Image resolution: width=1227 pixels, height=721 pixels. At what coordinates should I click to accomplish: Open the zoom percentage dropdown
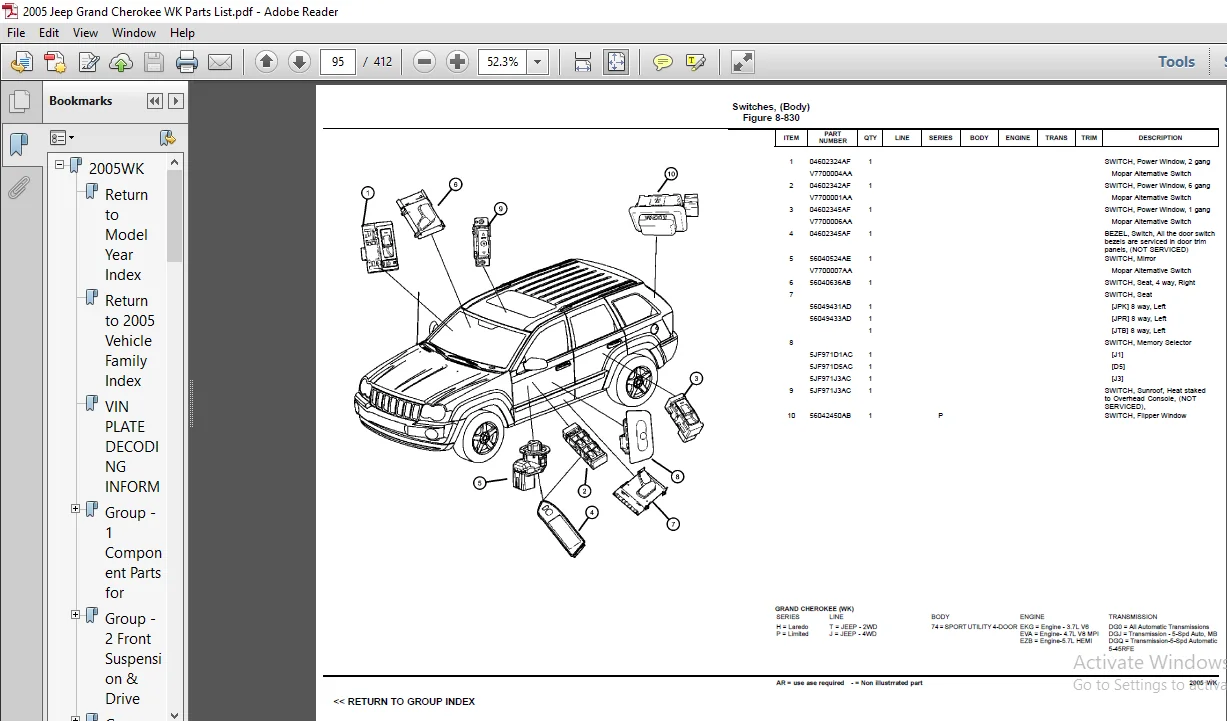point(539,62)
